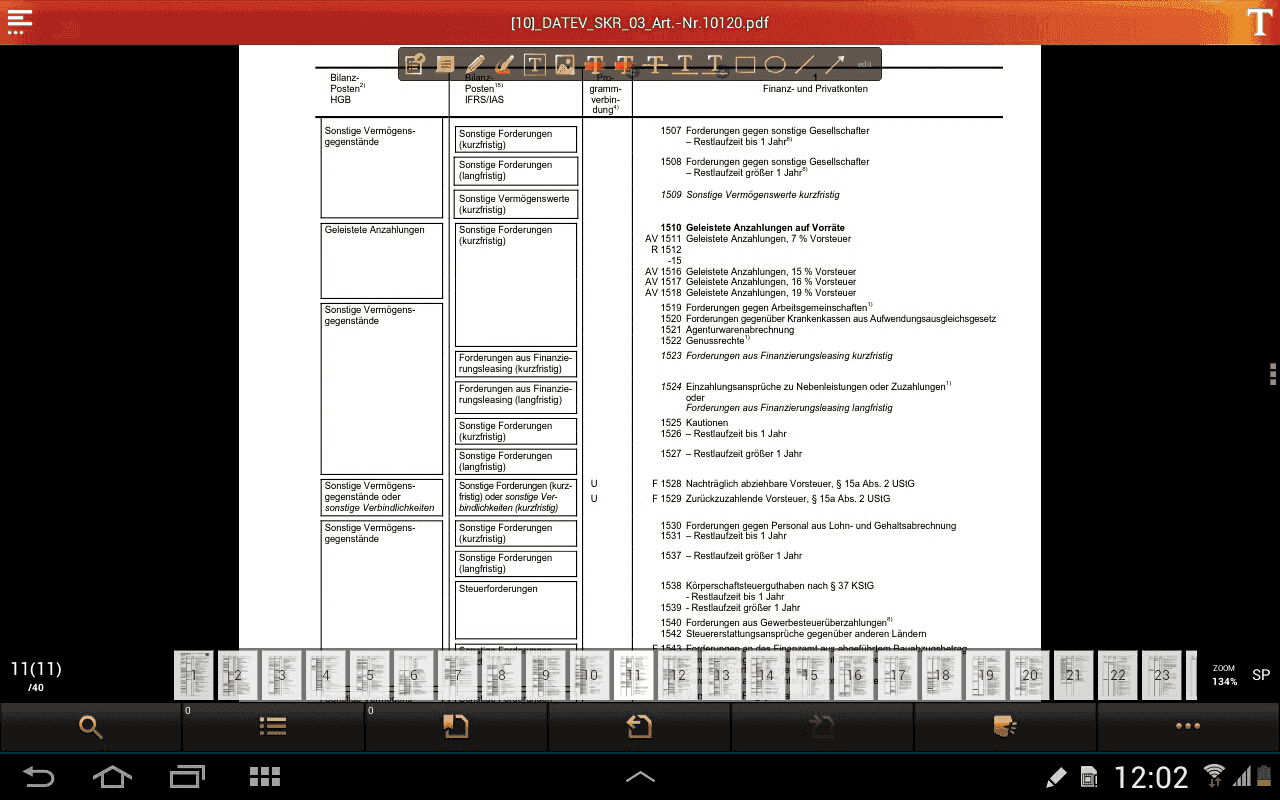1280x800 pixels.
Task: Jump to page 11 thumbnail
Action: tap(634, 676)
